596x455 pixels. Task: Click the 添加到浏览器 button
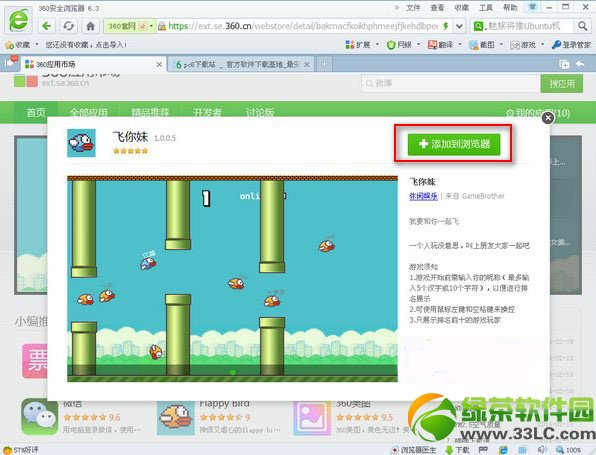point(453,144)
